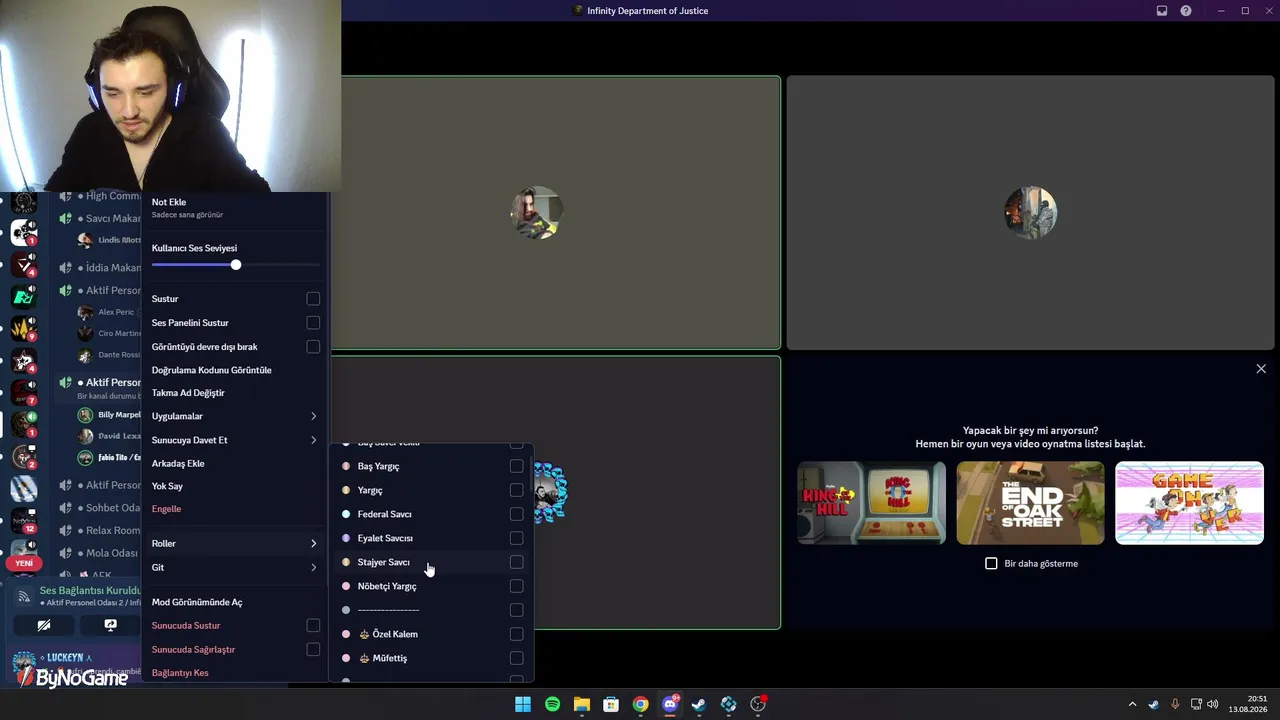
Task: Select the speaker icon of Relax Room channel
Action: (x=66, y=530)
